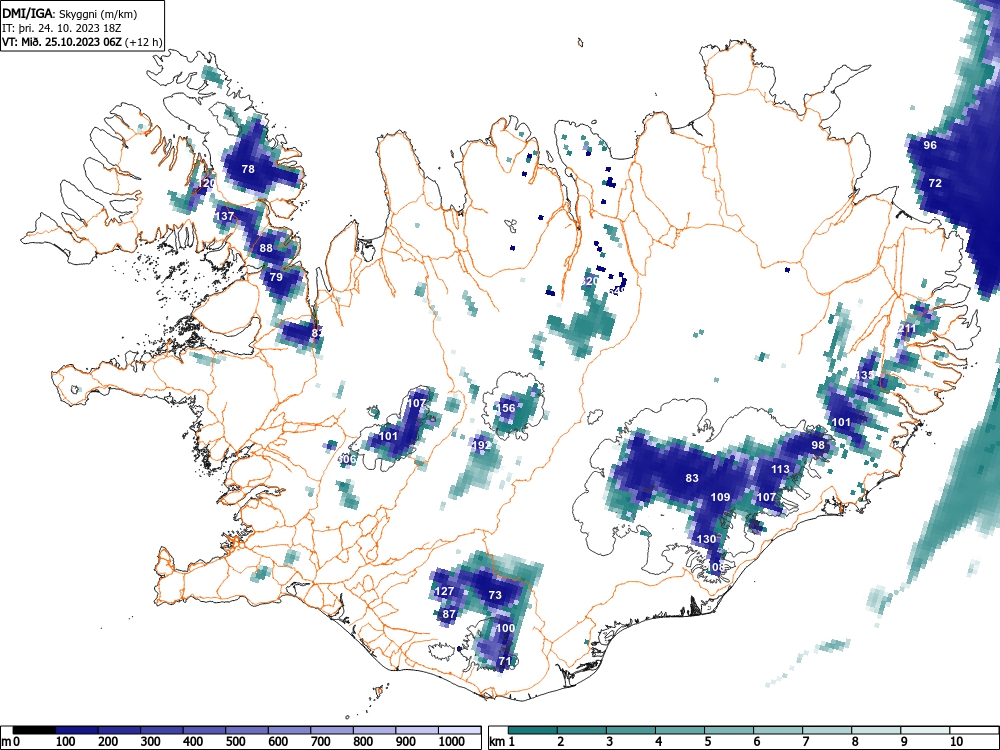Click the visibility value '73' in south Iceland
The width and height of the screenshot is (1000, 750).
(x=495, y=595)
